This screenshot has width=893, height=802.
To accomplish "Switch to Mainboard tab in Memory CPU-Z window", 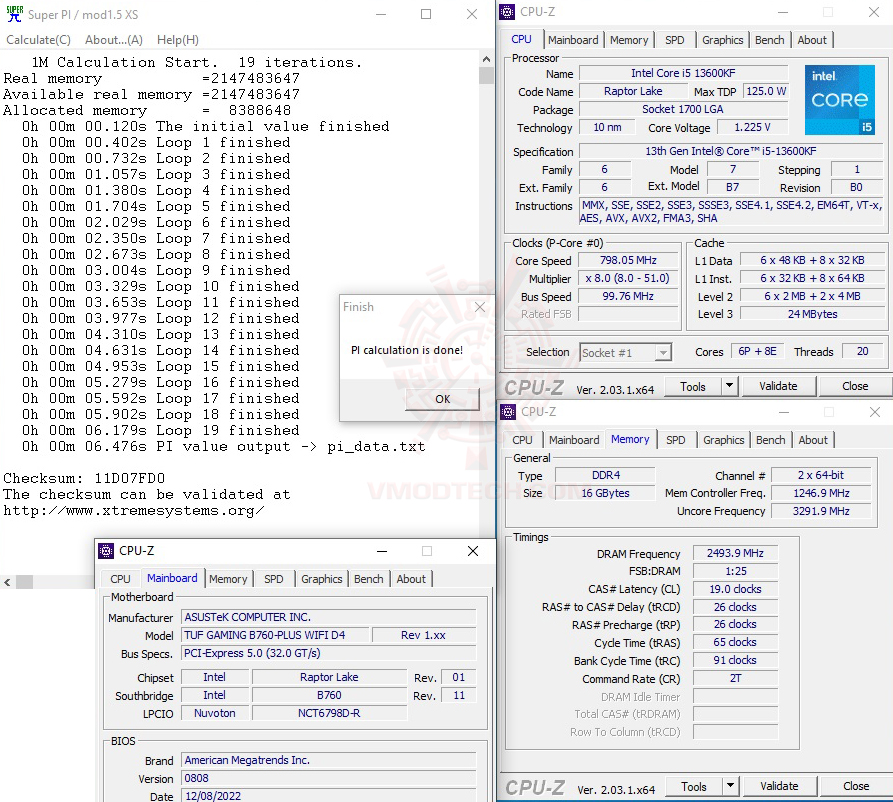I will [574, 440].
